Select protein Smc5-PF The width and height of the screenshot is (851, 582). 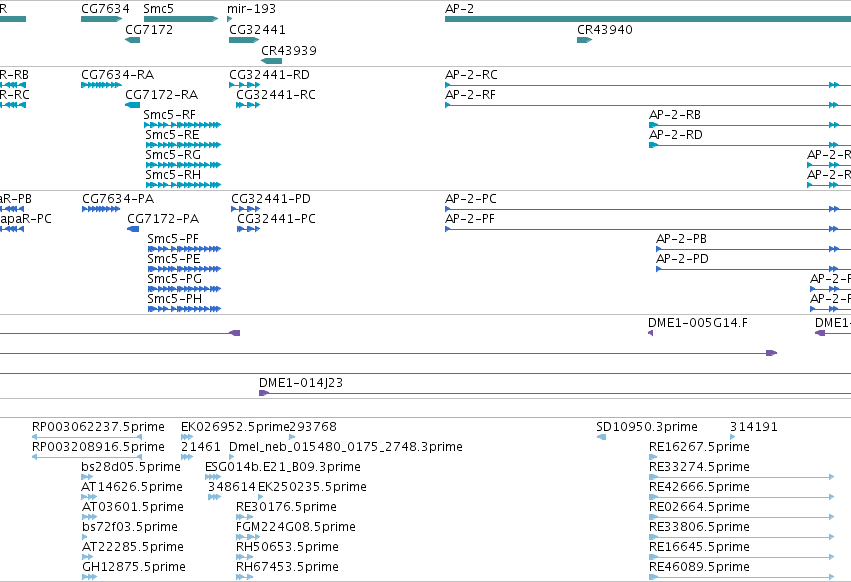click(x=173, y=239)
